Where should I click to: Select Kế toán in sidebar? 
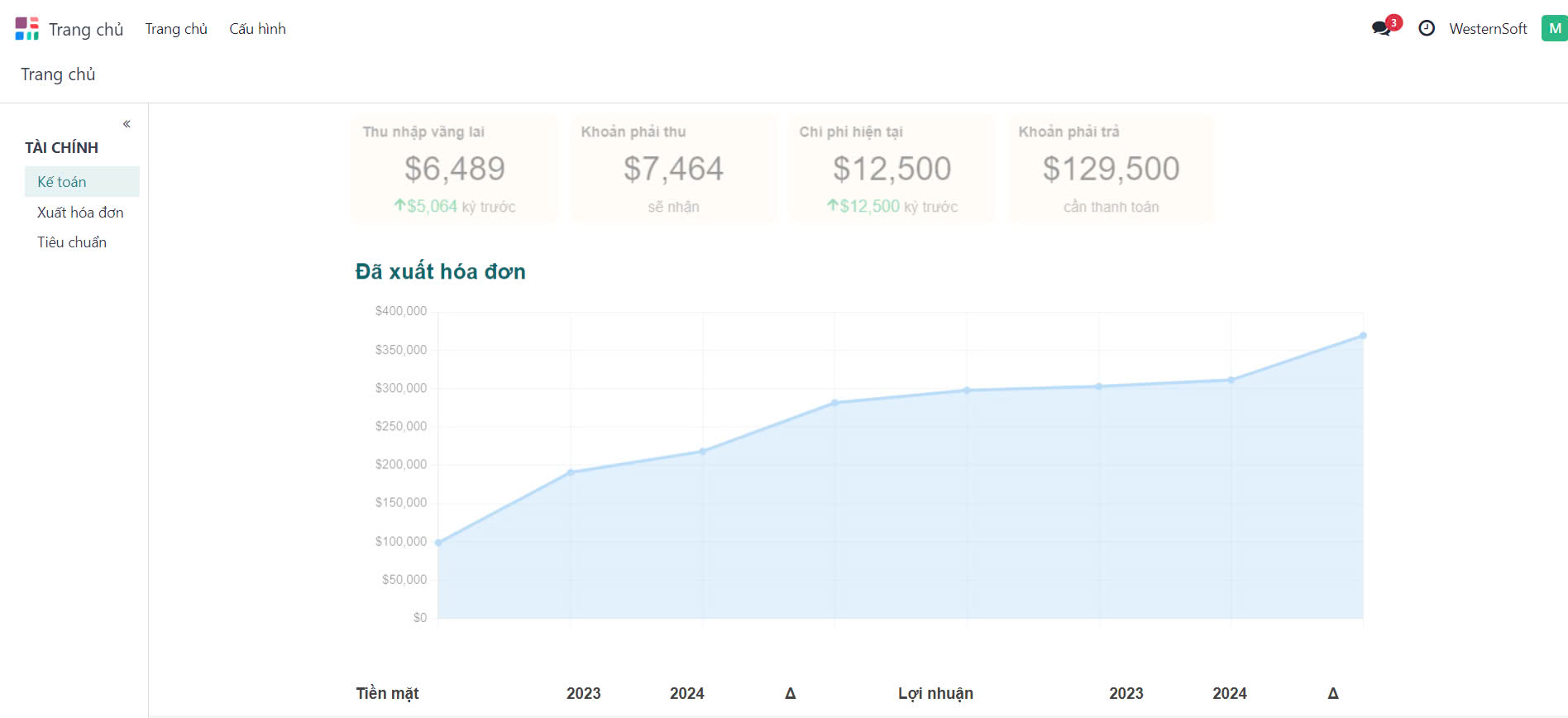pyautogui.click(x=62, y=182)
